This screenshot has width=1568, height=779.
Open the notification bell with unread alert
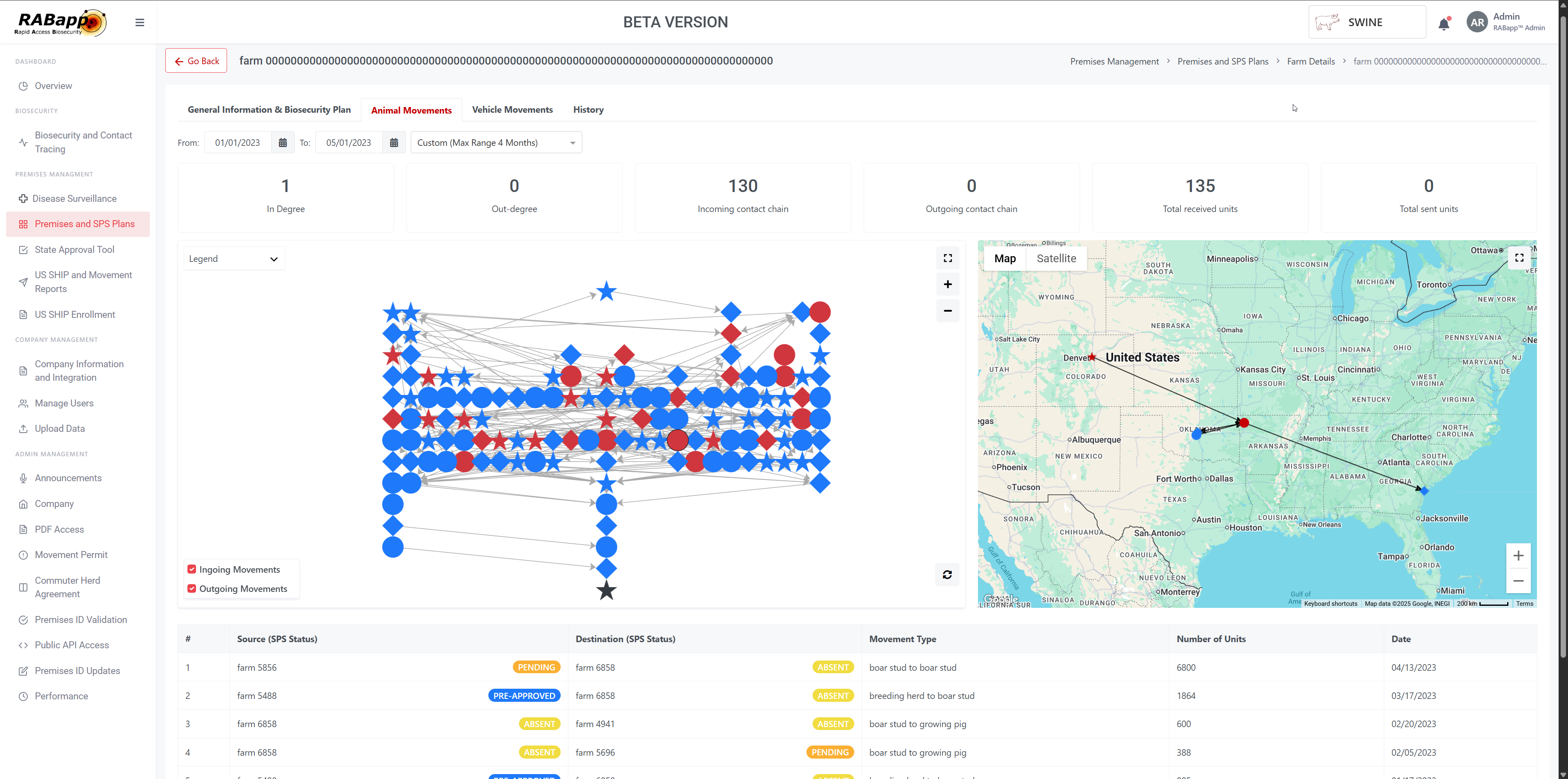coord(1444,23)
